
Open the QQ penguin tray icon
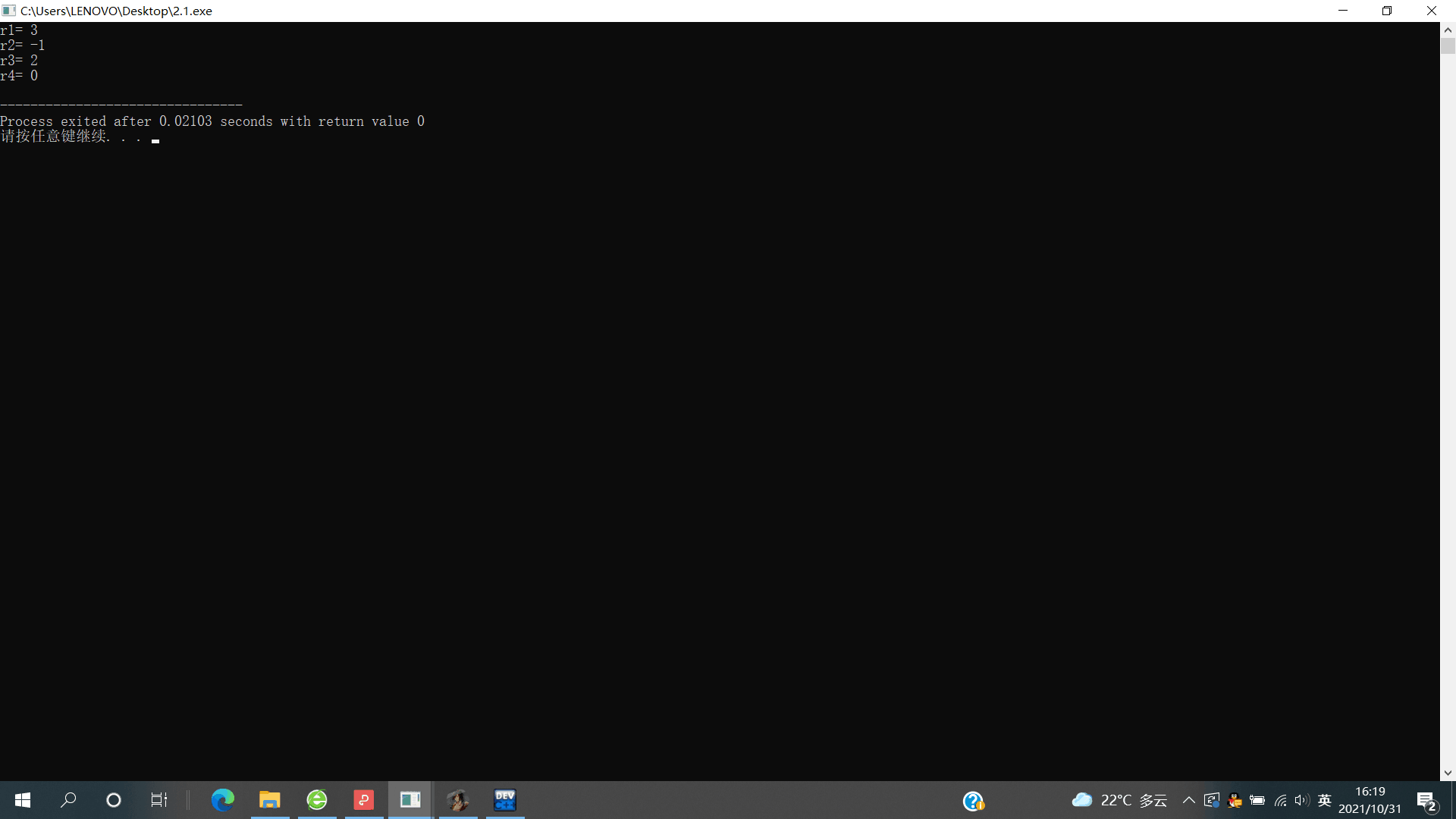tap(1235, 801)
